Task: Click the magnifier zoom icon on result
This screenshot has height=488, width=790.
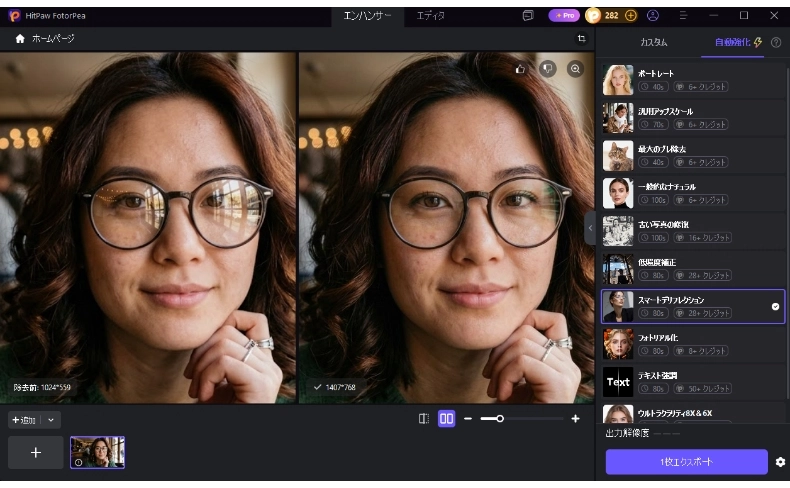Action: 575,69
